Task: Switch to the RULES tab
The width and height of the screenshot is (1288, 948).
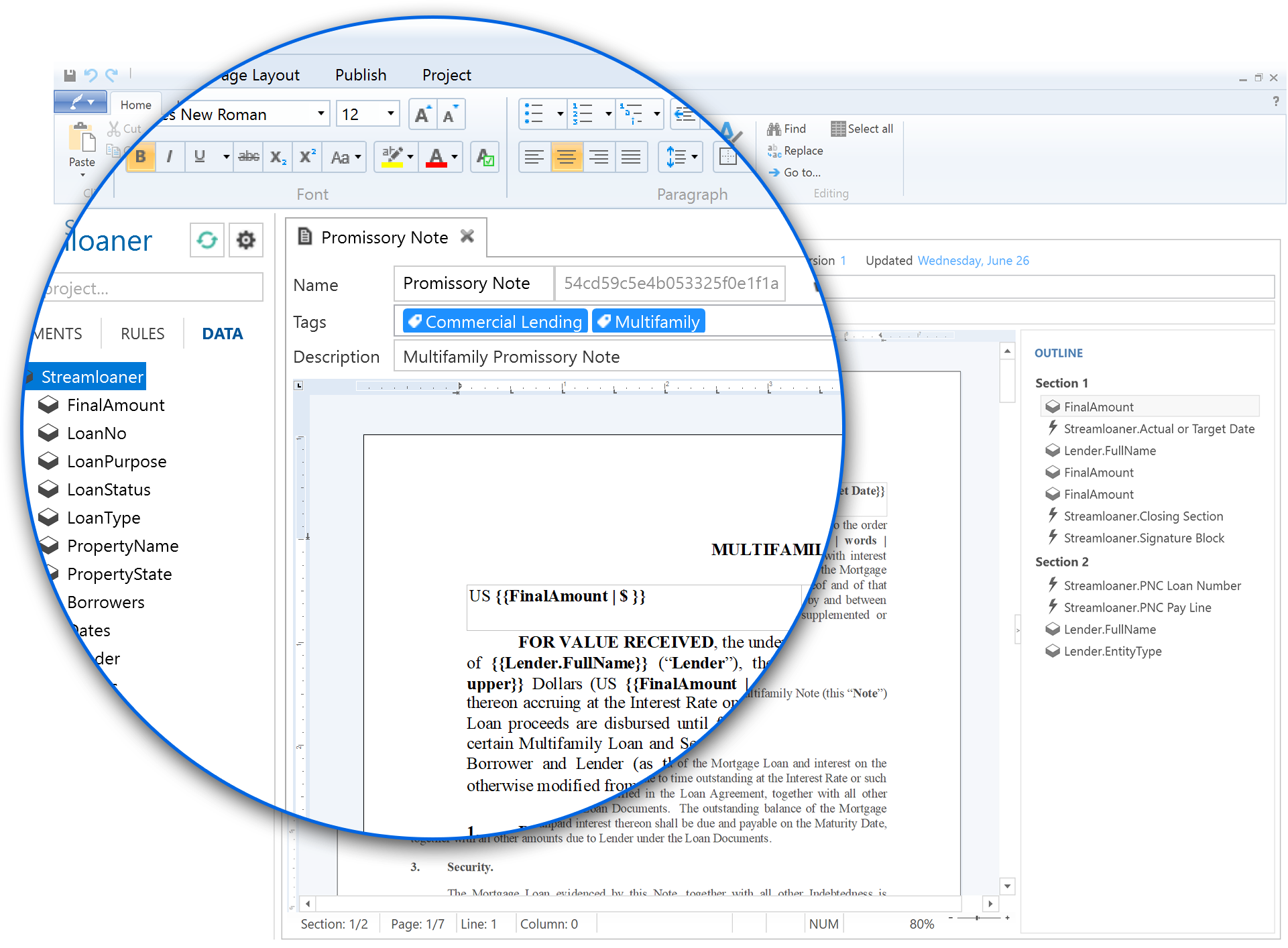Action: coord(142,334)
